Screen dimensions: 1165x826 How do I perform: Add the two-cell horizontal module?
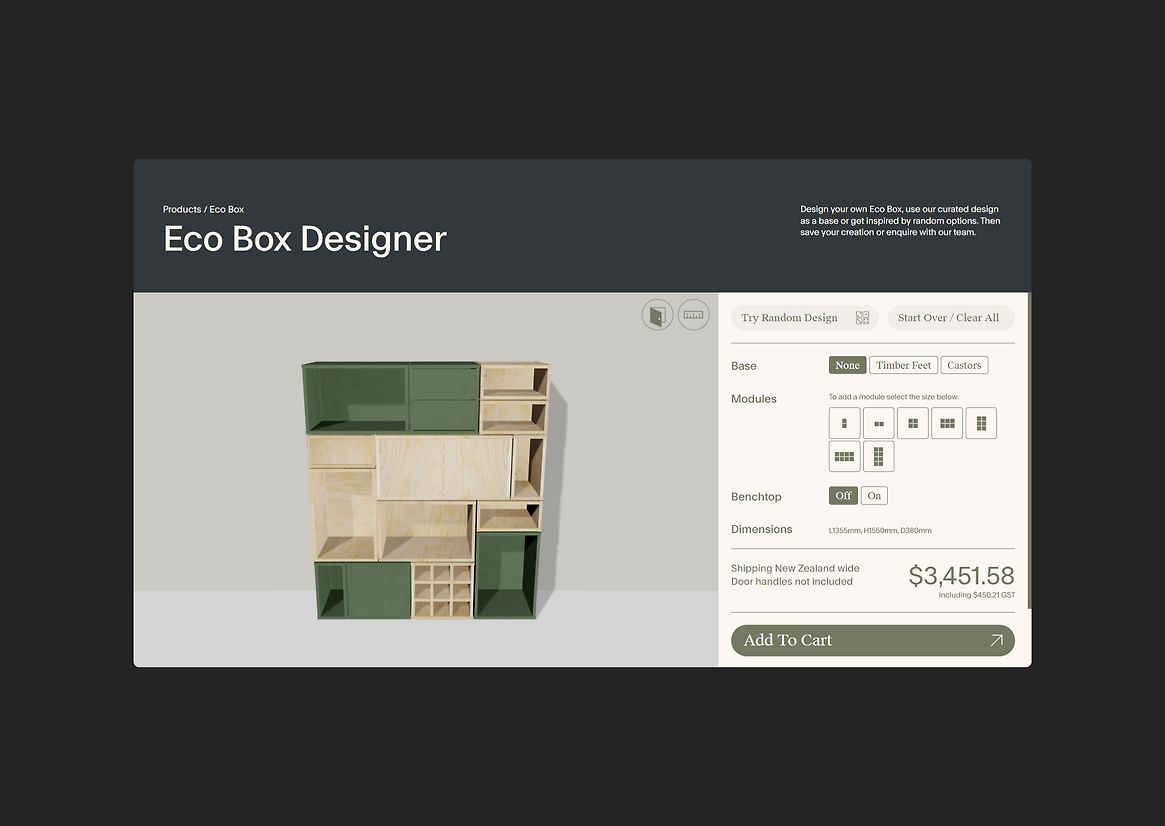[x=878, y=423]
